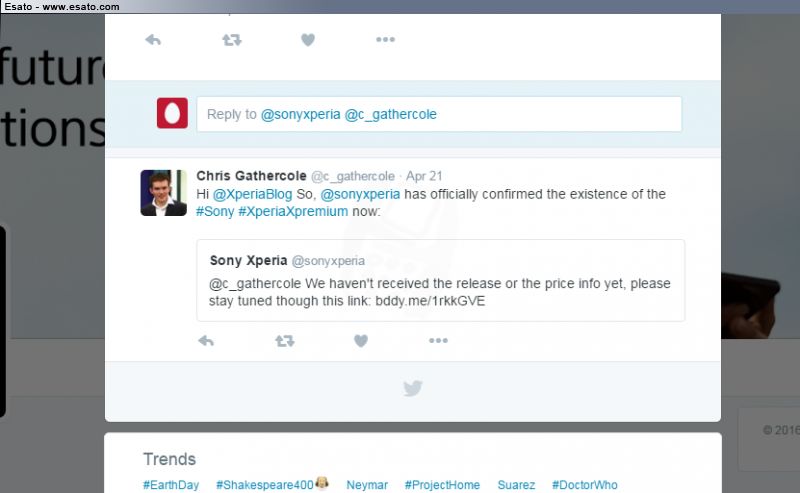Click the bddy.me/1rkkGVE link text

tap(430, 301)
